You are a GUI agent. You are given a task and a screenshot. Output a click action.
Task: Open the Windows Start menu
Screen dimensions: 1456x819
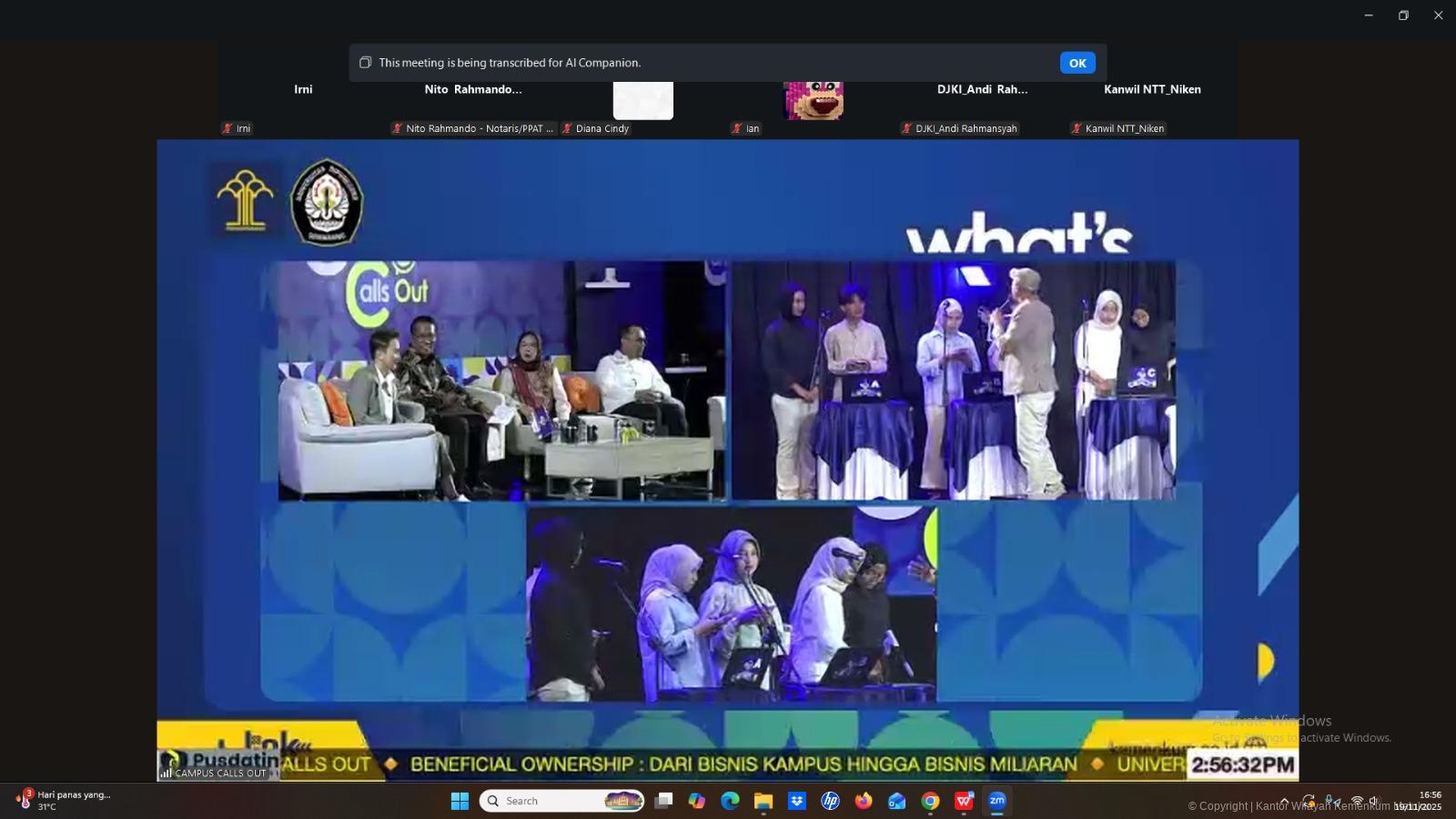tap(460, 801)
